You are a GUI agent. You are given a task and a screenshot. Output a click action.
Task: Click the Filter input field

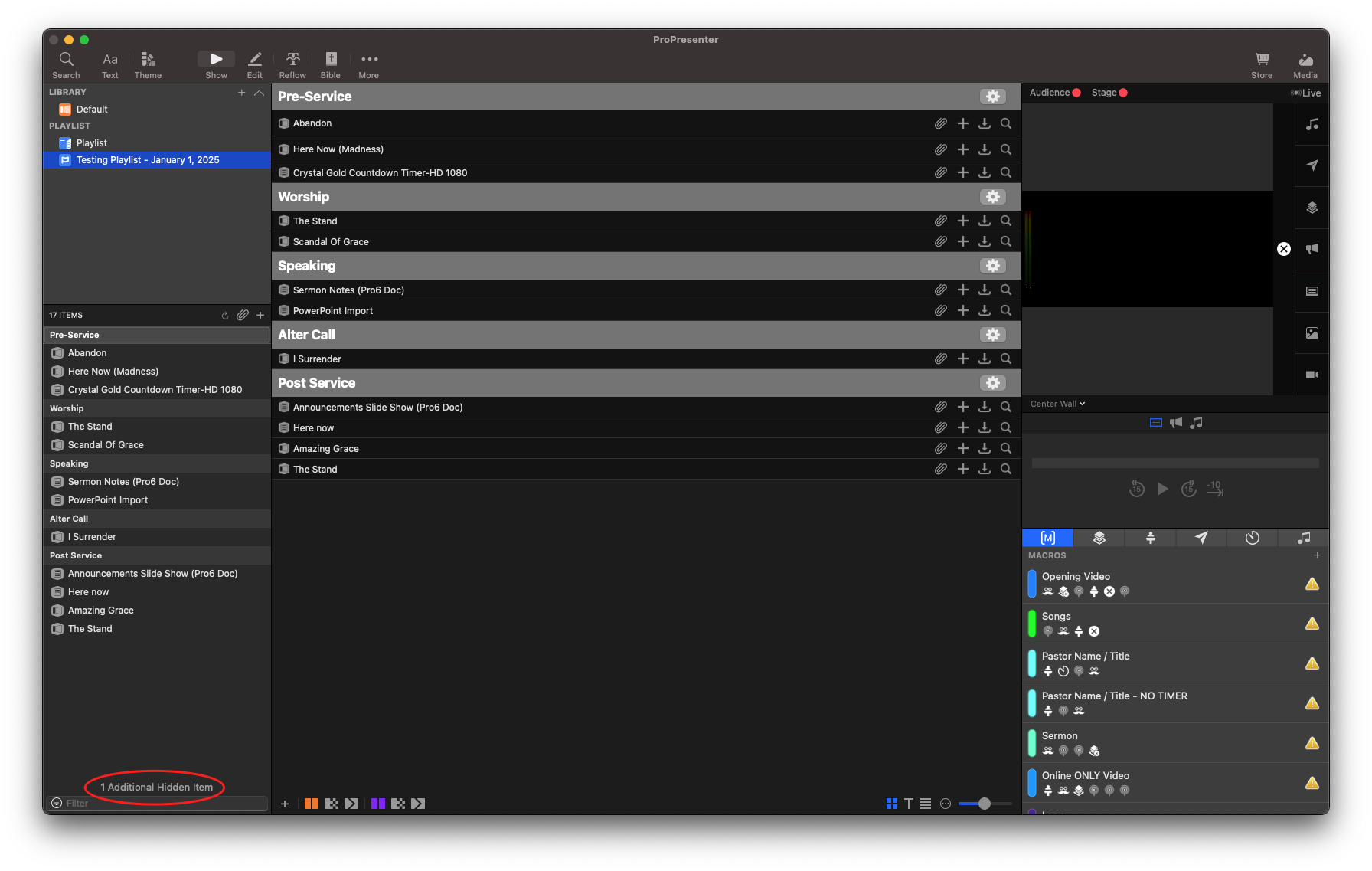(x=159, y=804)
